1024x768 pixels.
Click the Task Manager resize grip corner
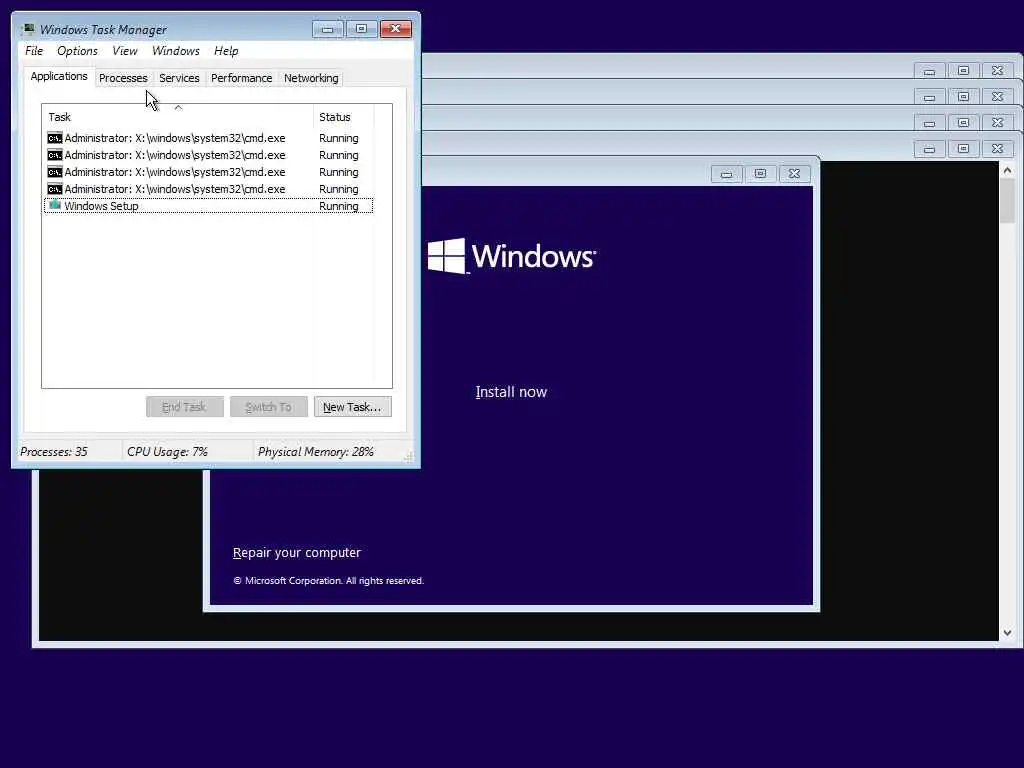tap(409, 456)
